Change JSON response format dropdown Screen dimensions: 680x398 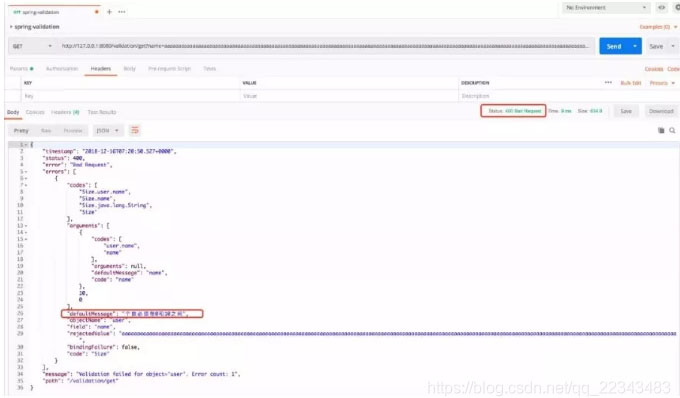coord(108,130)
